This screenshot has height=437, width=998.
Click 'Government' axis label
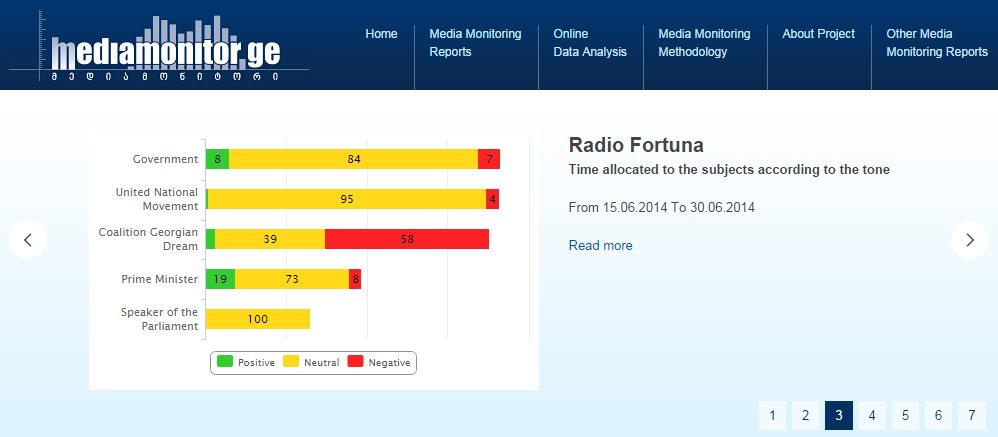pos(165,159)
